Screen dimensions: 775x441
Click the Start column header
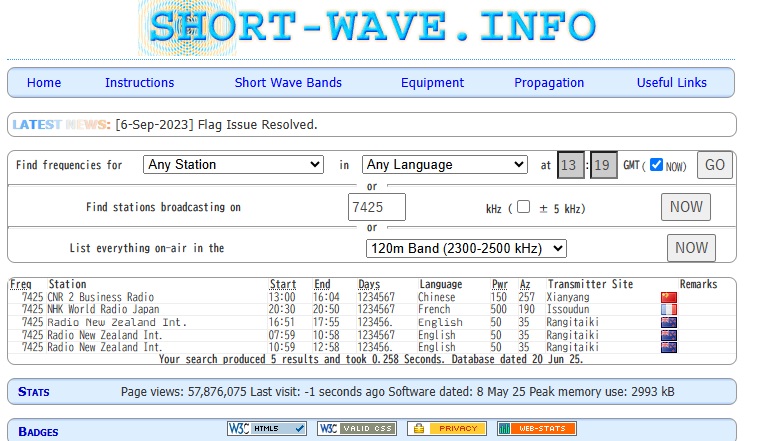pos(283,284)
